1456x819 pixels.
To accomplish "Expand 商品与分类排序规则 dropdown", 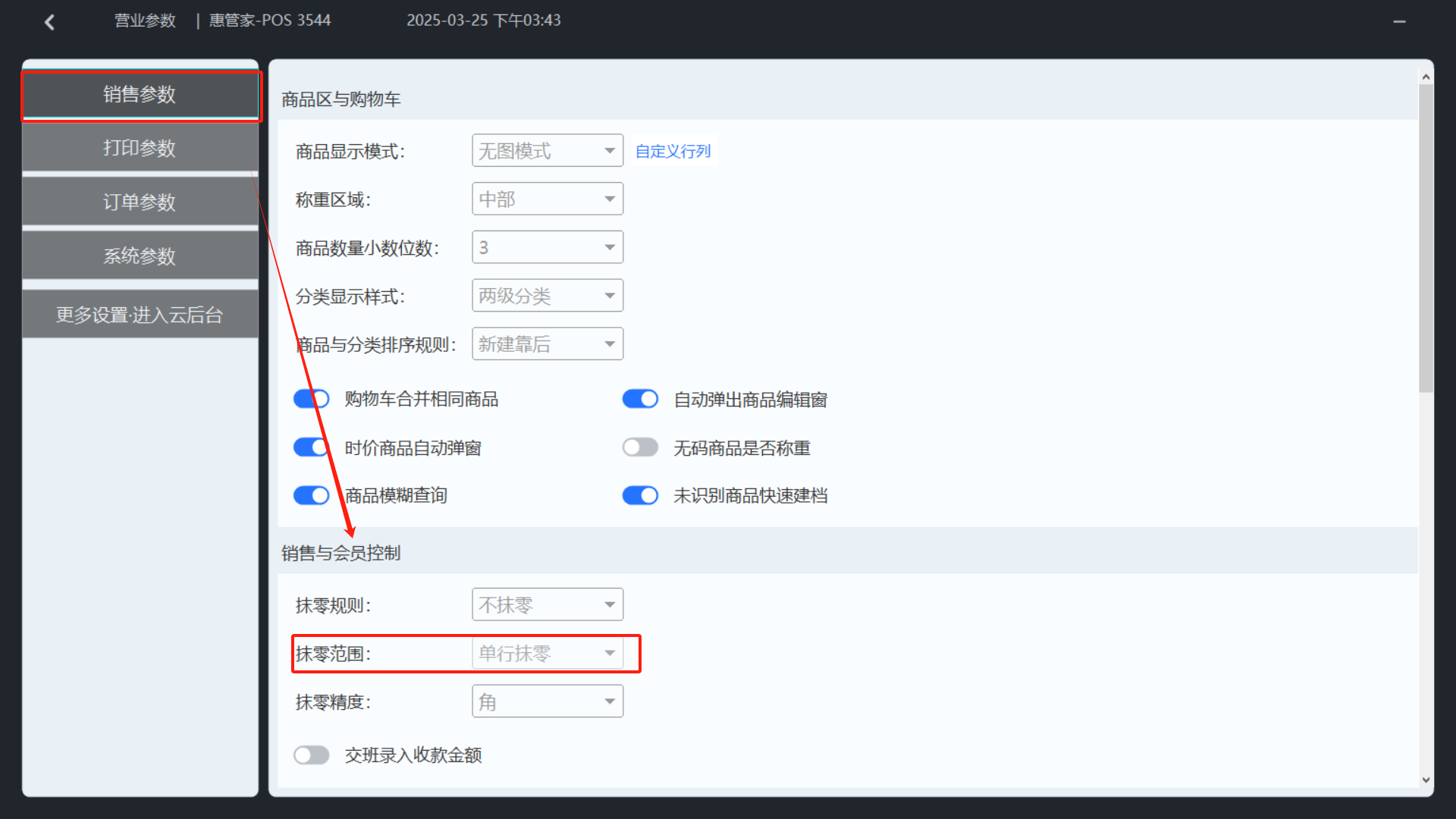I will (x=548, y=344).
